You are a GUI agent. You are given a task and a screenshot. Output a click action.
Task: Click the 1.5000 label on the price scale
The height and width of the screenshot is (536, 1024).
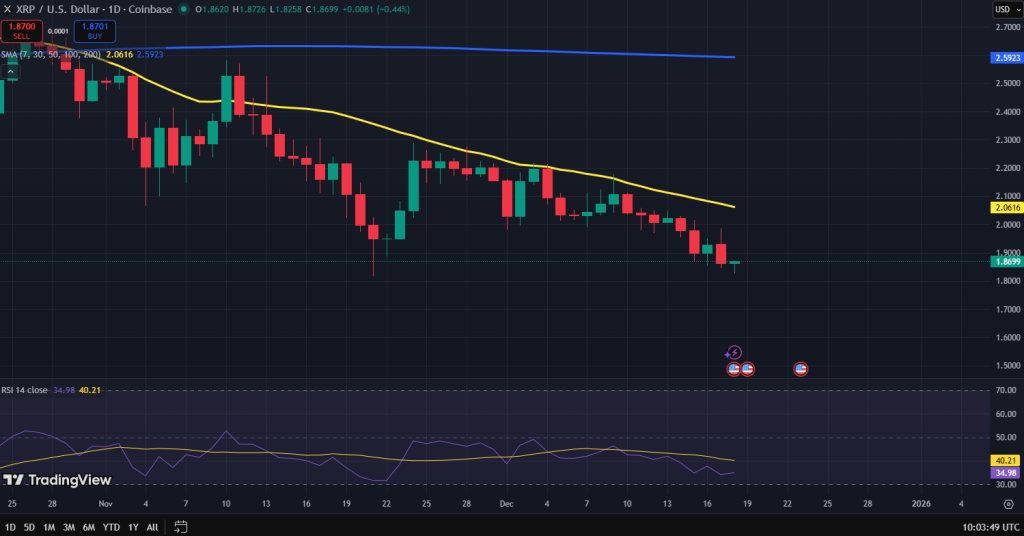pos(1008,366)
